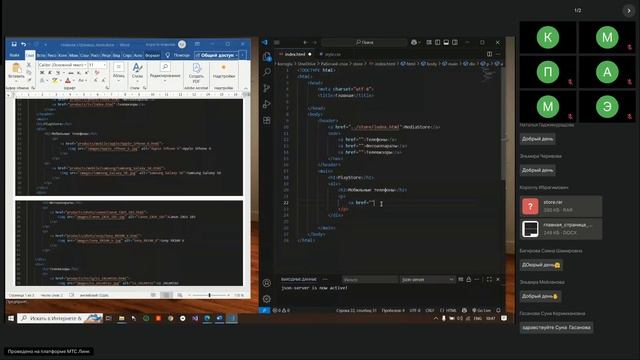The height and width of the screenshot is (360, 640).
Task: Open Manage gear icon in VS Code
Action: pyautogui.click(x=267, y=299)
